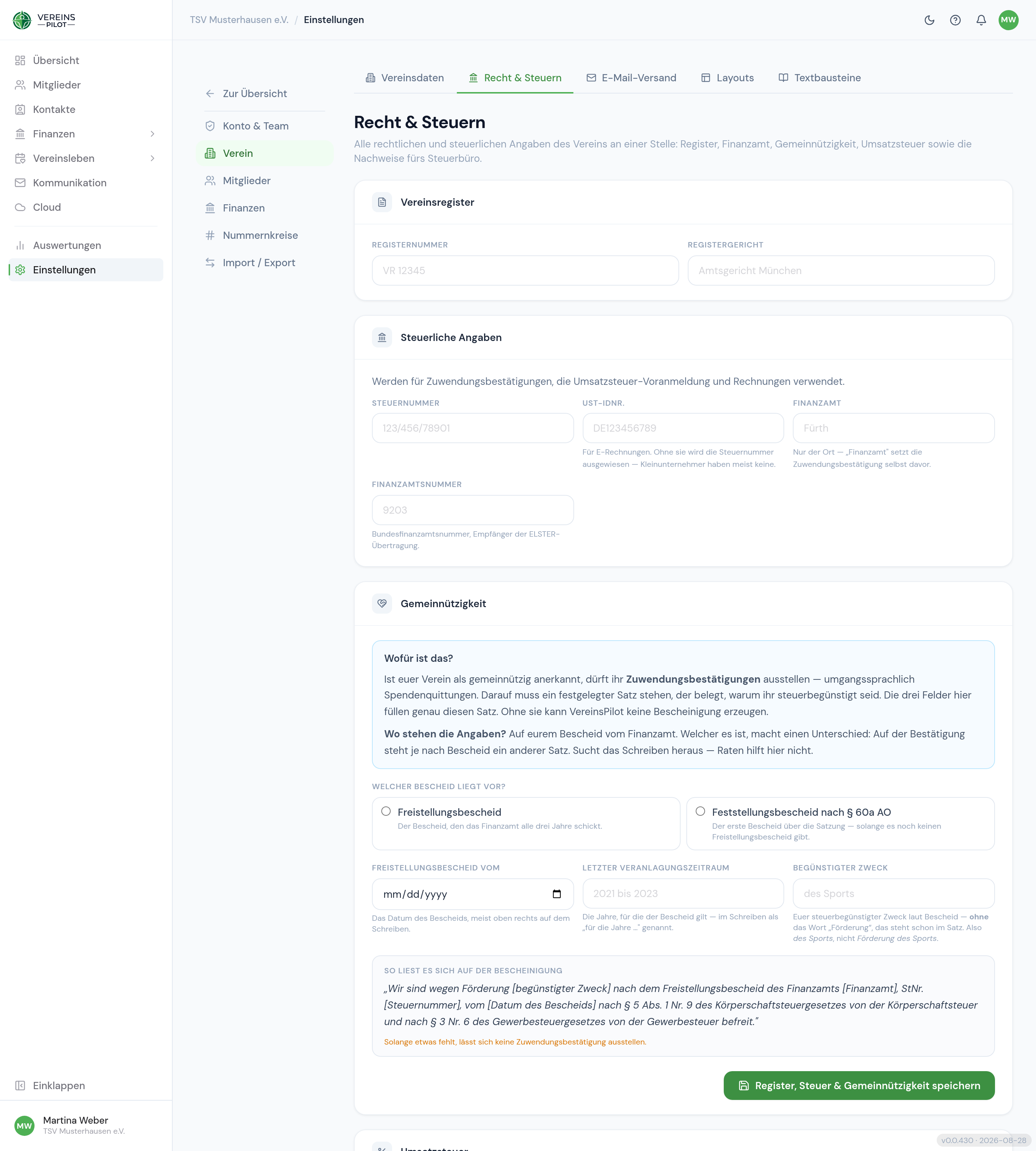Switch to the E-Mail-Versand tab
The width and height of the screenshot is (1036, 1151).
[x=631, y=78]
